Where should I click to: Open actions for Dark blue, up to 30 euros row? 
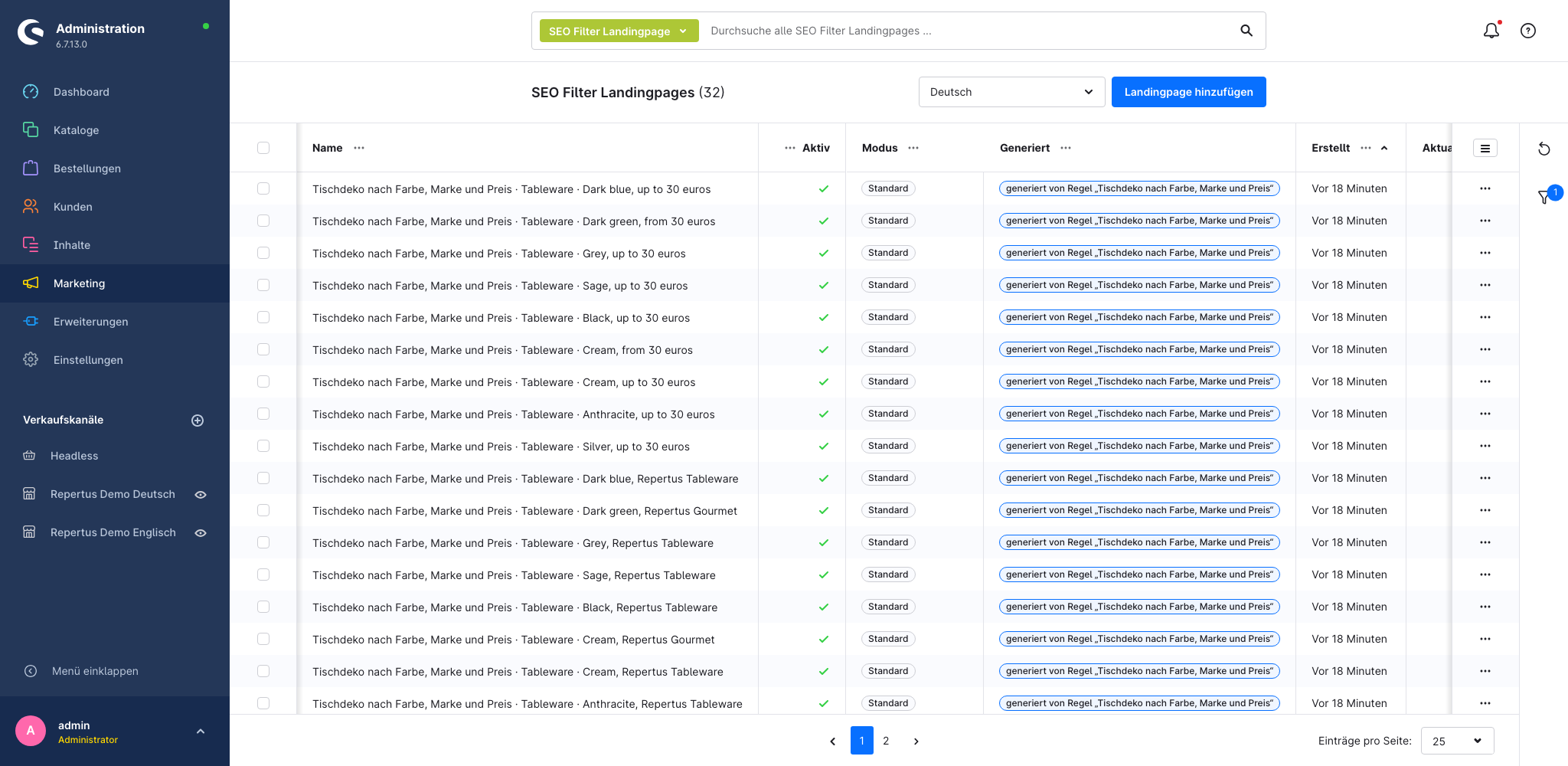tap(1485, 188)
